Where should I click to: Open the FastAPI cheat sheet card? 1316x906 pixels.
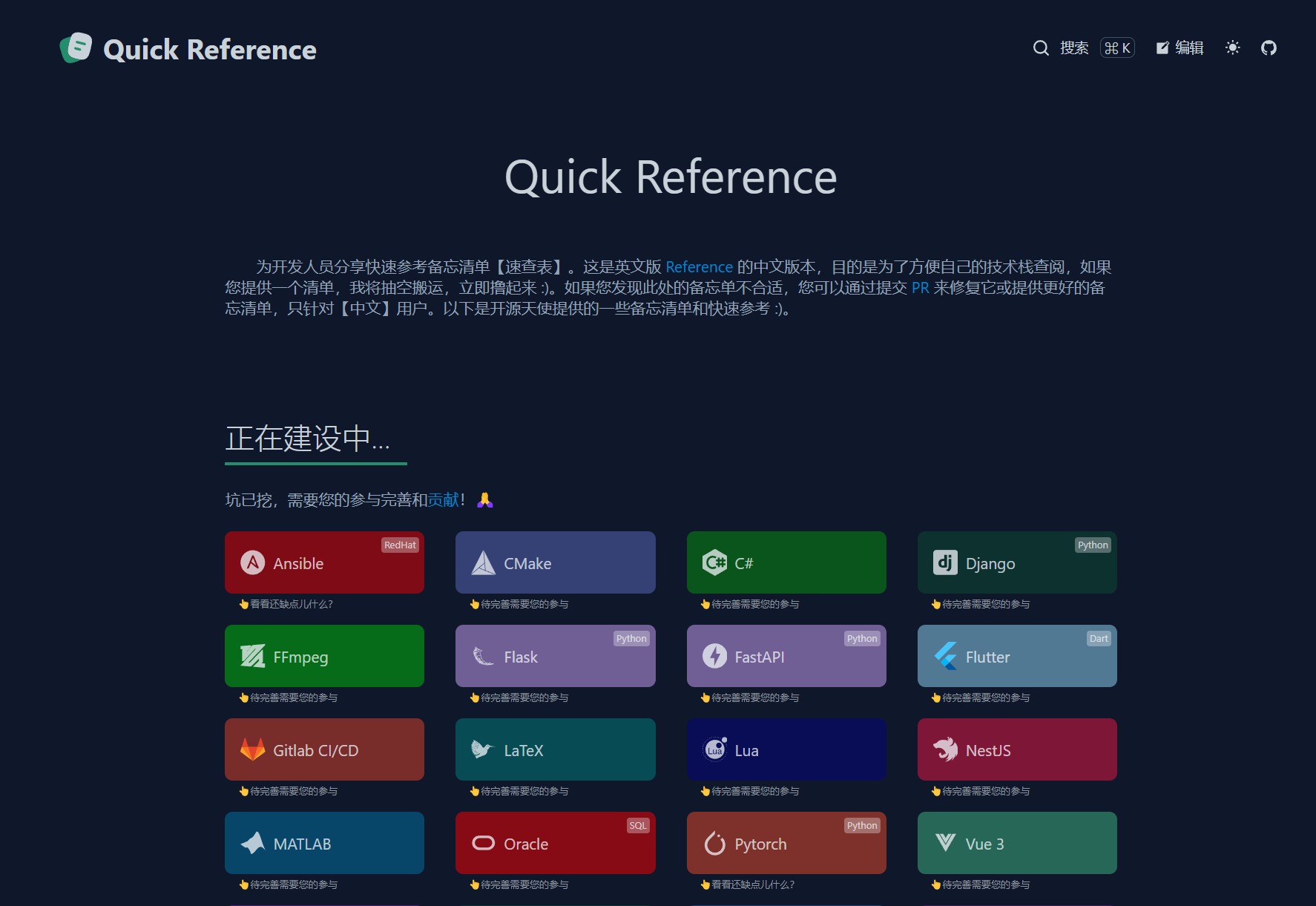coord(786,656)
